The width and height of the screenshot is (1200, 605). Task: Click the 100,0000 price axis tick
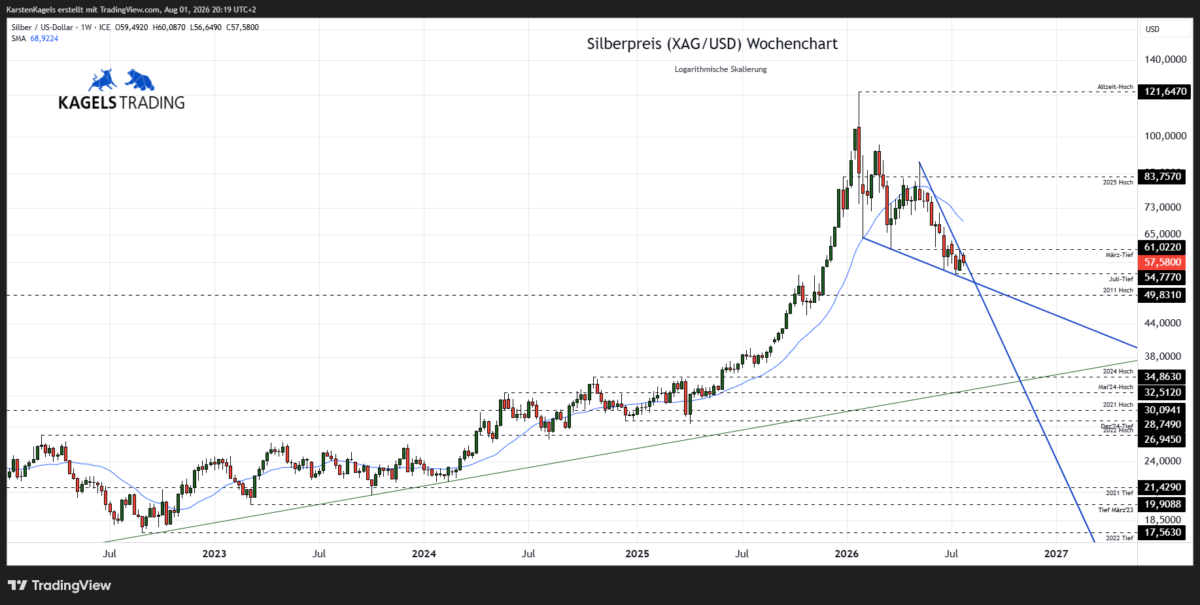[x=1166, y=136]
